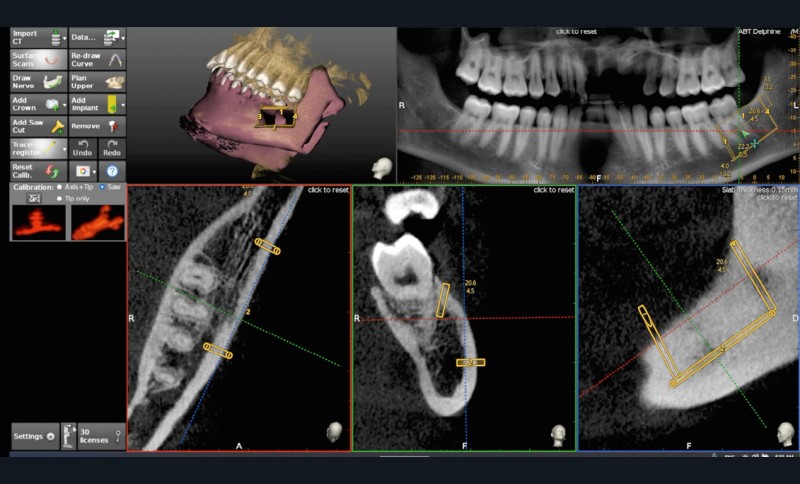Expand the Add Implant dropdown arrow
The height and width of the screenshot is (484, 800).
click(122, 104)
